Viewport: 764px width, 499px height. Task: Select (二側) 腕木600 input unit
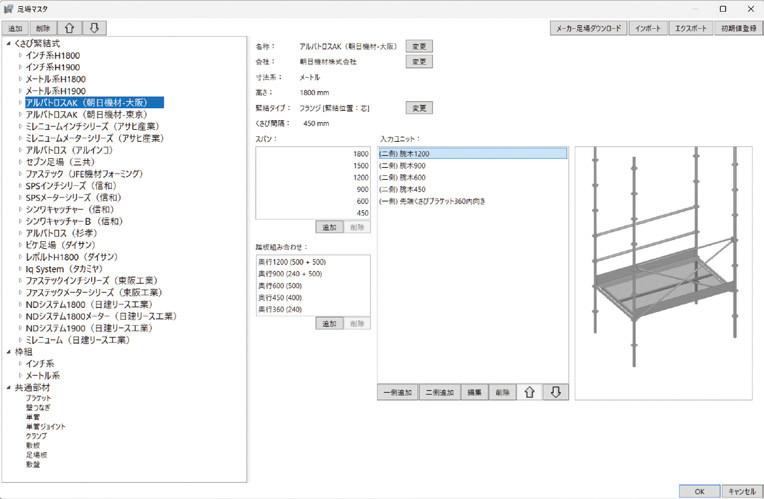(402, 177)
